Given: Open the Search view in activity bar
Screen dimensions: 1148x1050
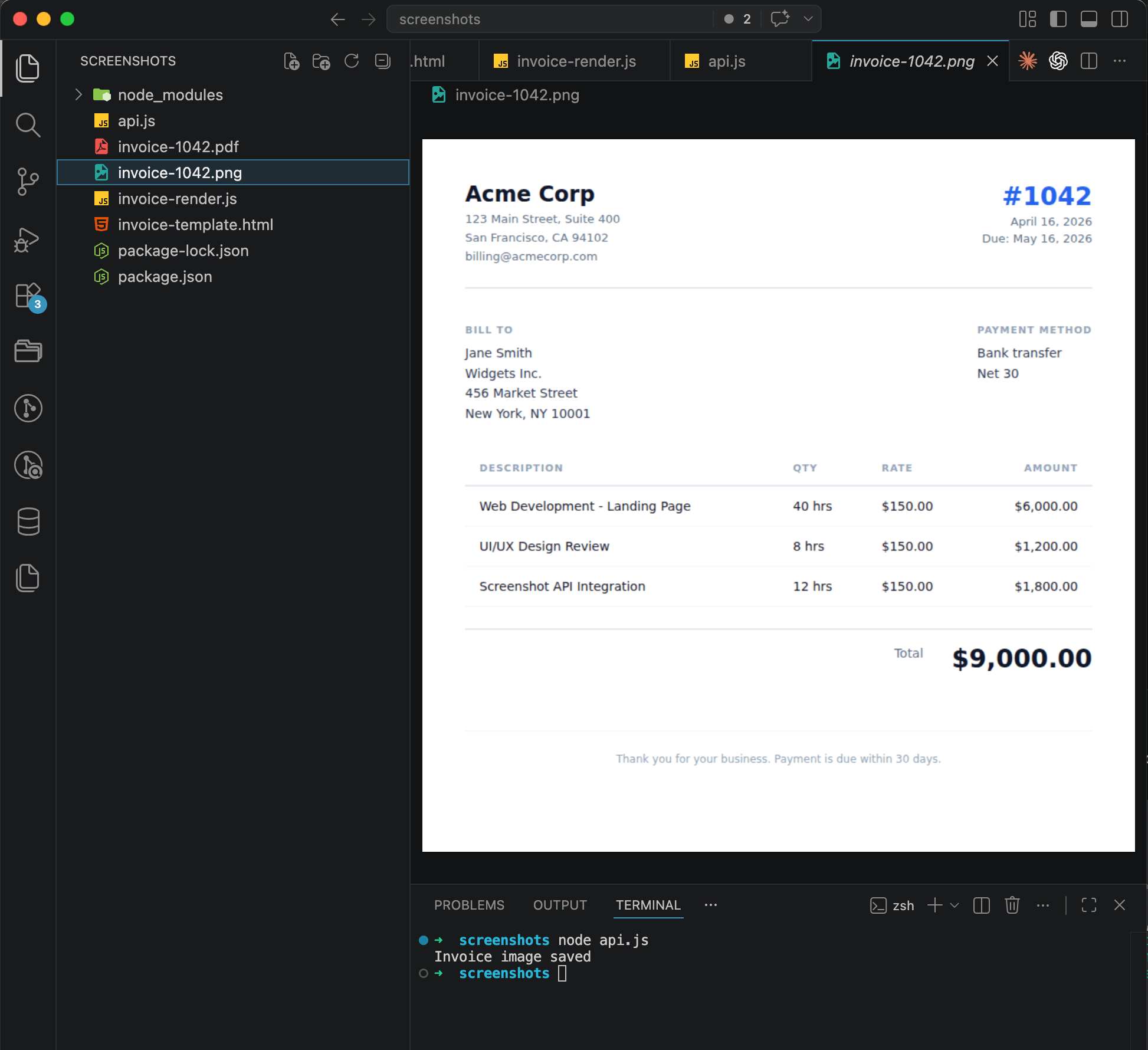Looking at the screenshot, I should (x=28, y=124).
